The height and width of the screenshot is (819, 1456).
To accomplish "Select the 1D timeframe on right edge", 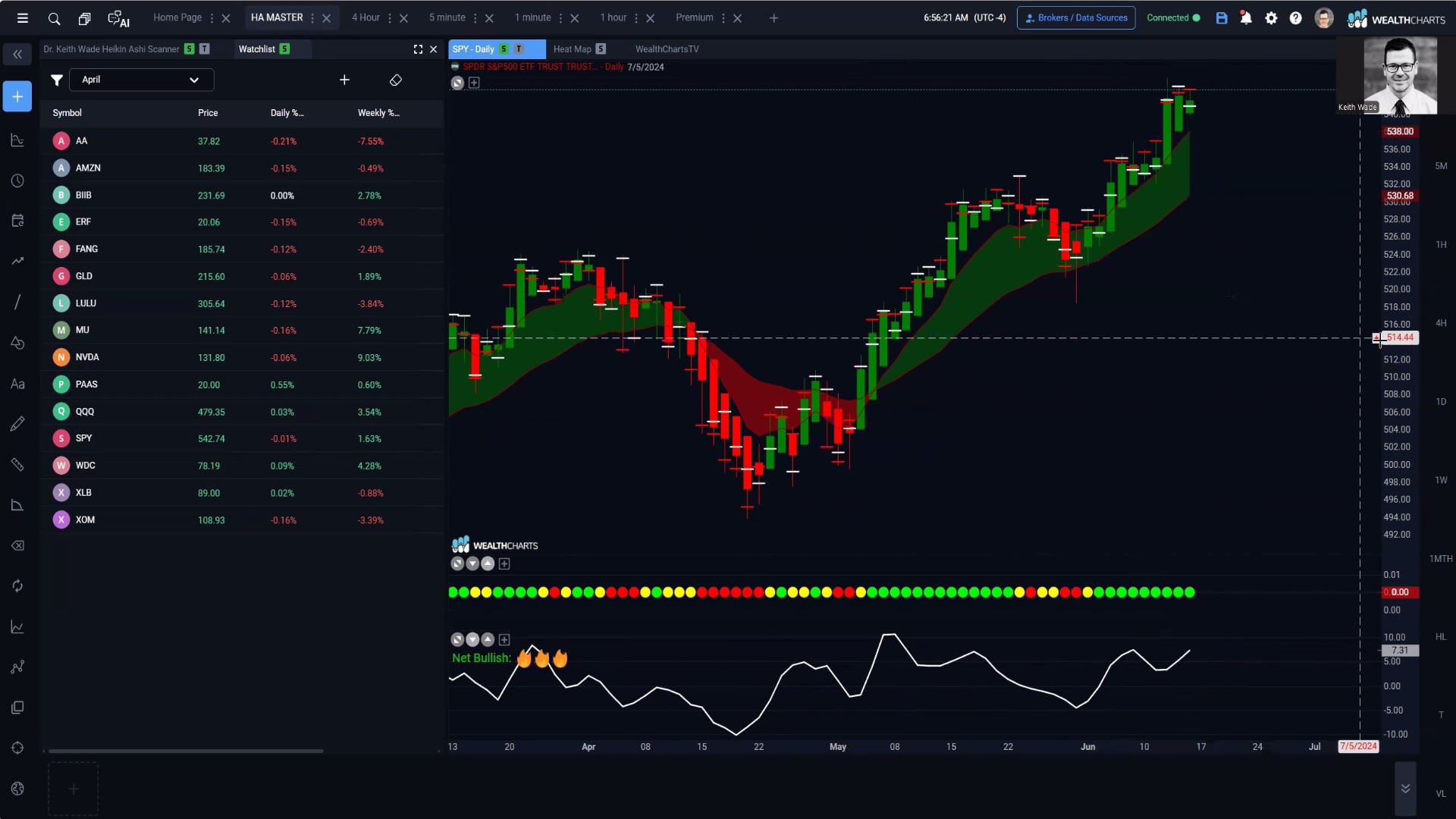I will pos(1441,402).
